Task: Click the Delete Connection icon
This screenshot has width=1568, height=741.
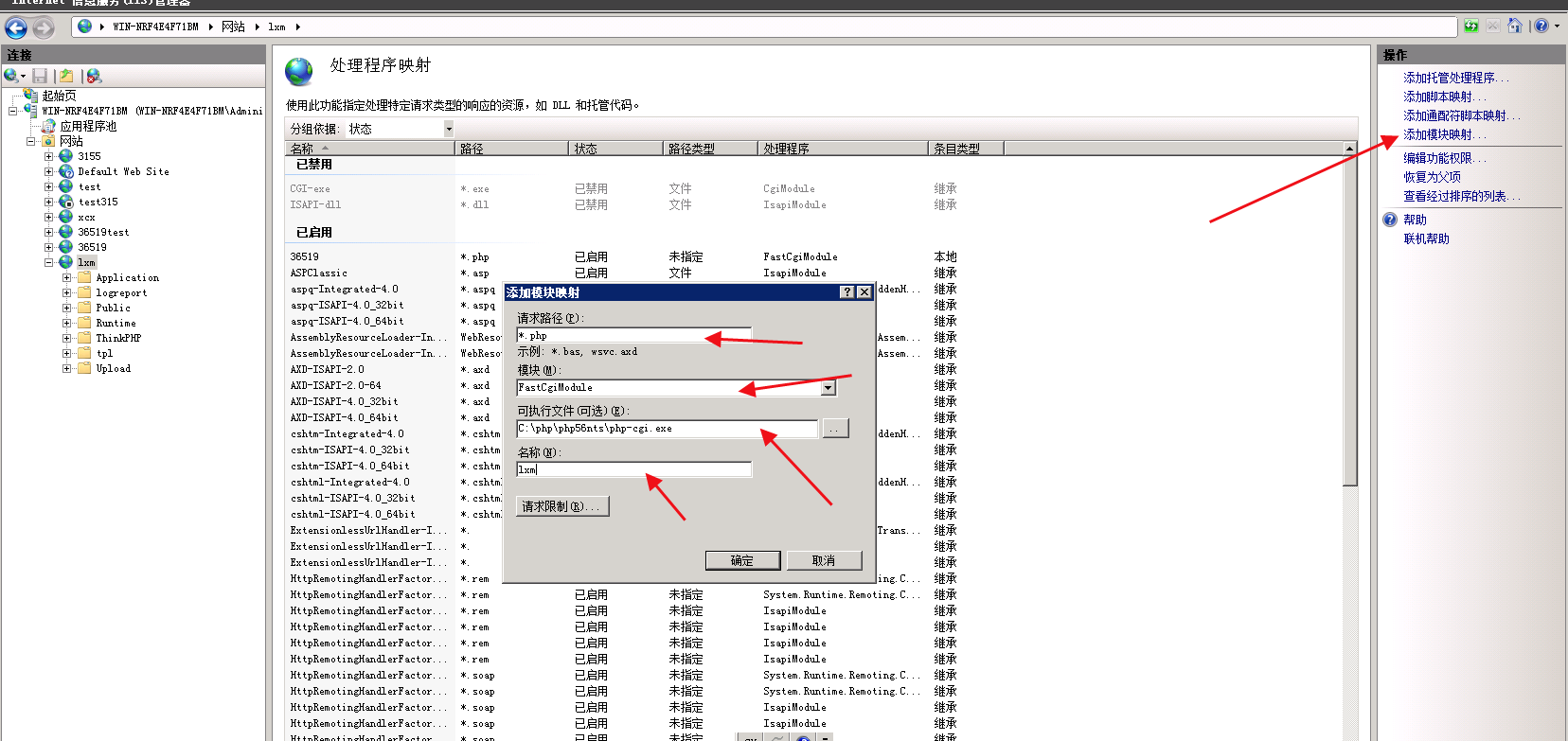Action: tap(94, 76)
